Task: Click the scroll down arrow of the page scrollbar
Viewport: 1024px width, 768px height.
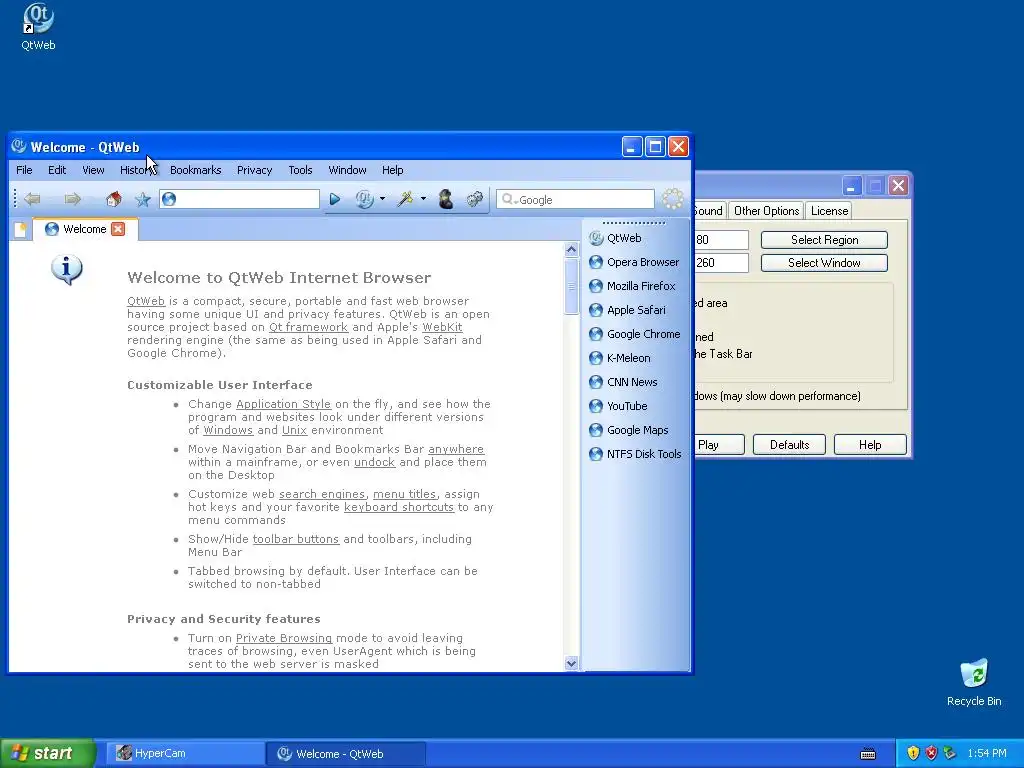Action: [571, 664]
